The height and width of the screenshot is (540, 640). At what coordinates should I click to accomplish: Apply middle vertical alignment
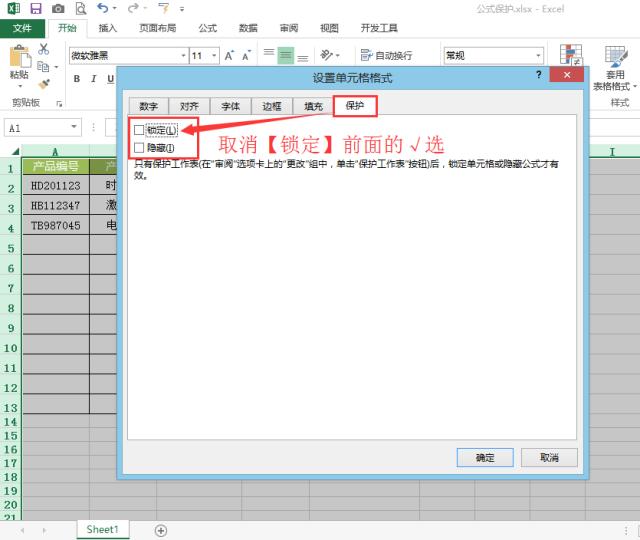[x=286, y=55]
